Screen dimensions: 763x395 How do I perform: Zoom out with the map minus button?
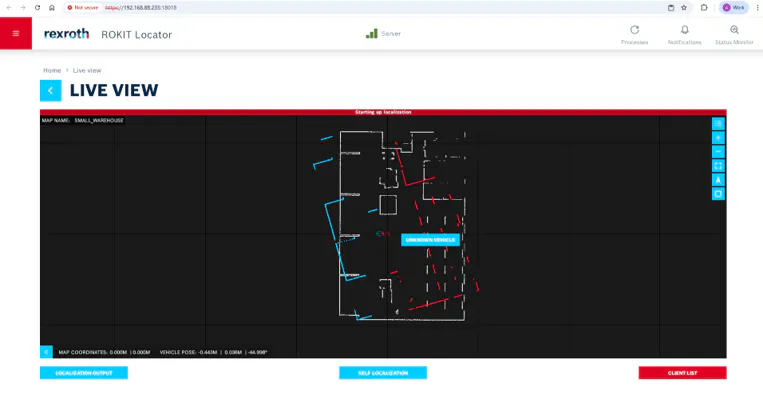click(718, 152)
